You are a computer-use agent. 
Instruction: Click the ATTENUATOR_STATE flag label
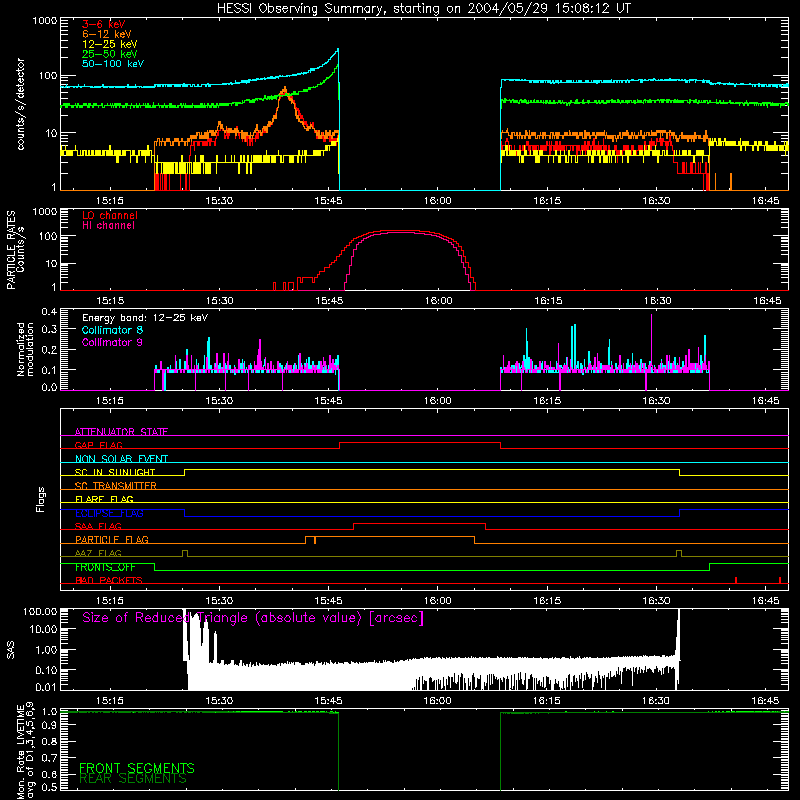pyautogui.click(x=121, y=432)
